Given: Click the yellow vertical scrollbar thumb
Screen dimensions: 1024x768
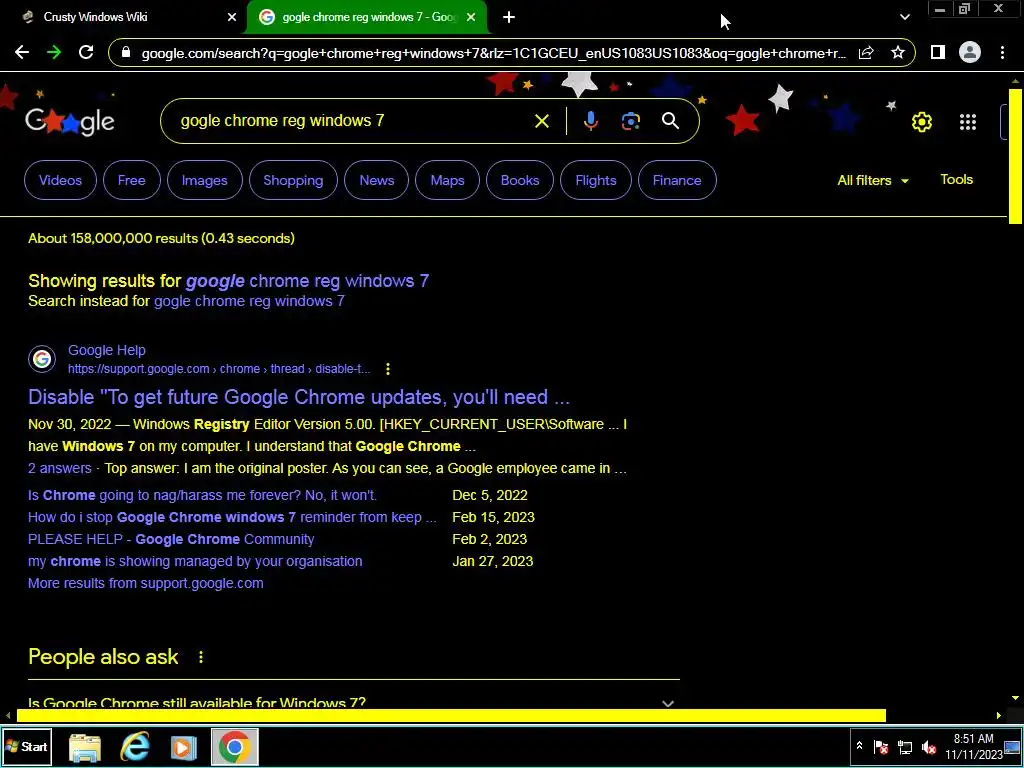Looking at the screenshot, I should [x=1016, y=155].
